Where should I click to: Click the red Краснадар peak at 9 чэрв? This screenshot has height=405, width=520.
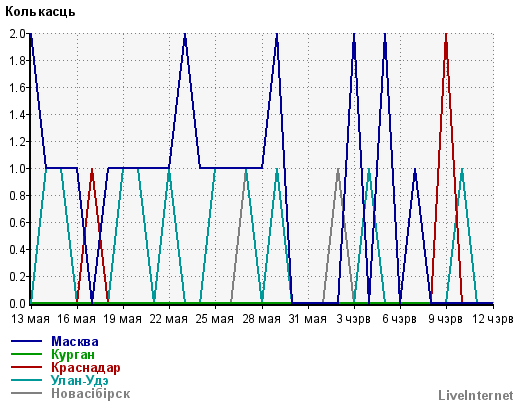tap(446, 35)
